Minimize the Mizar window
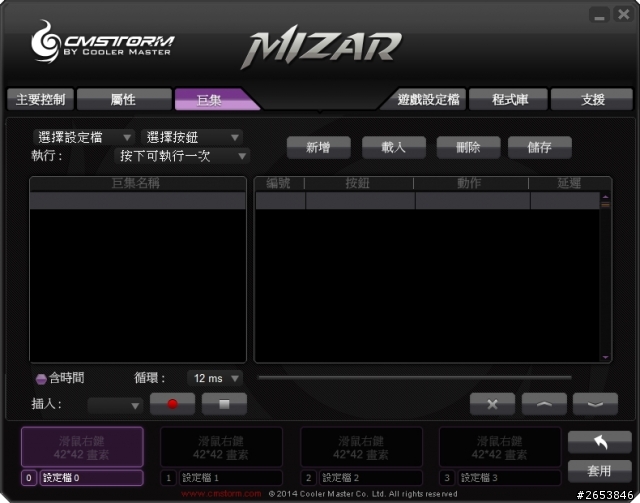The height and width of the screenshot is (503, 640). 599,15
